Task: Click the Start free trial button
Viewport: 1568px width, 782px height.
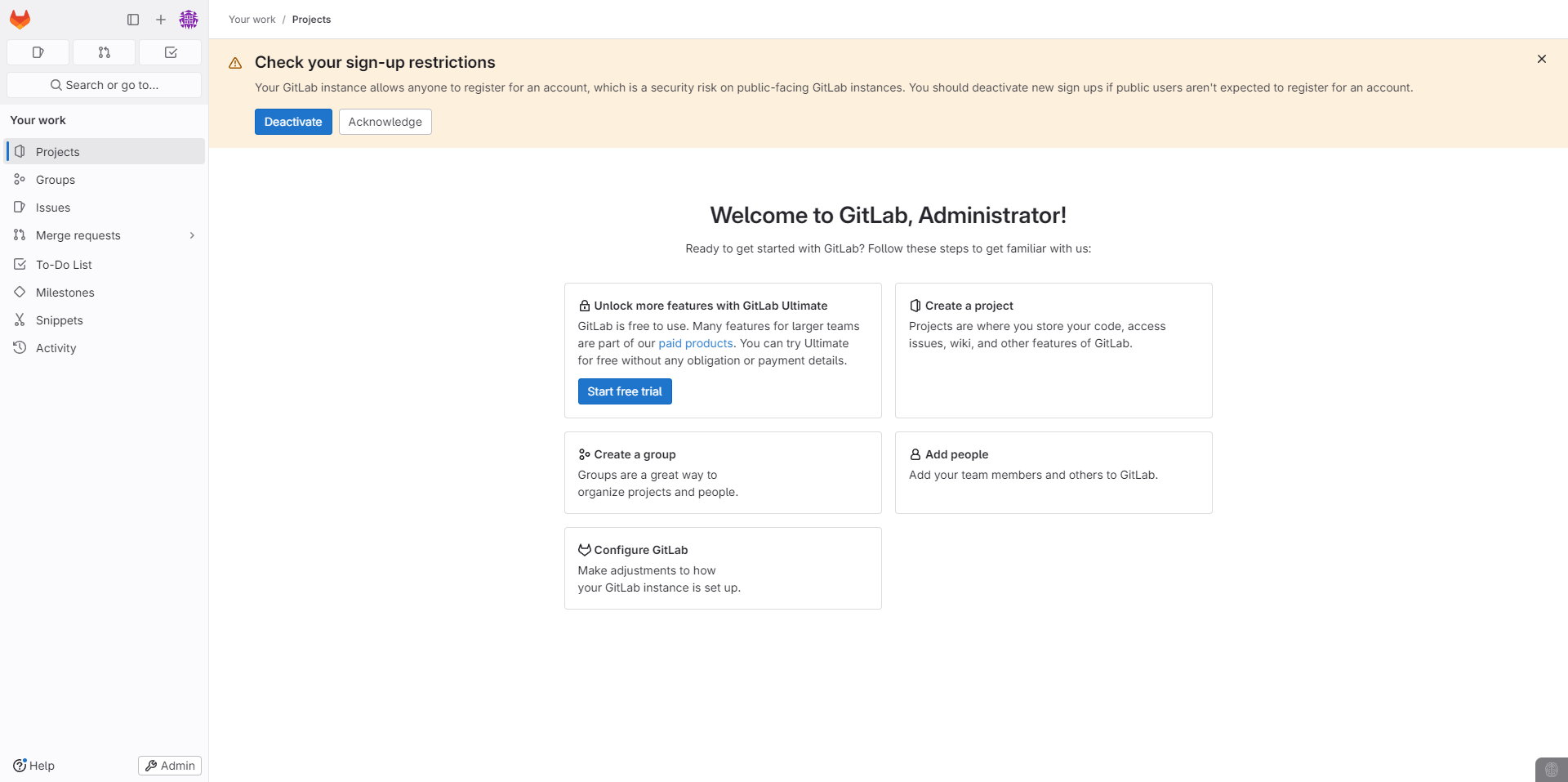Action: point(625,391)
